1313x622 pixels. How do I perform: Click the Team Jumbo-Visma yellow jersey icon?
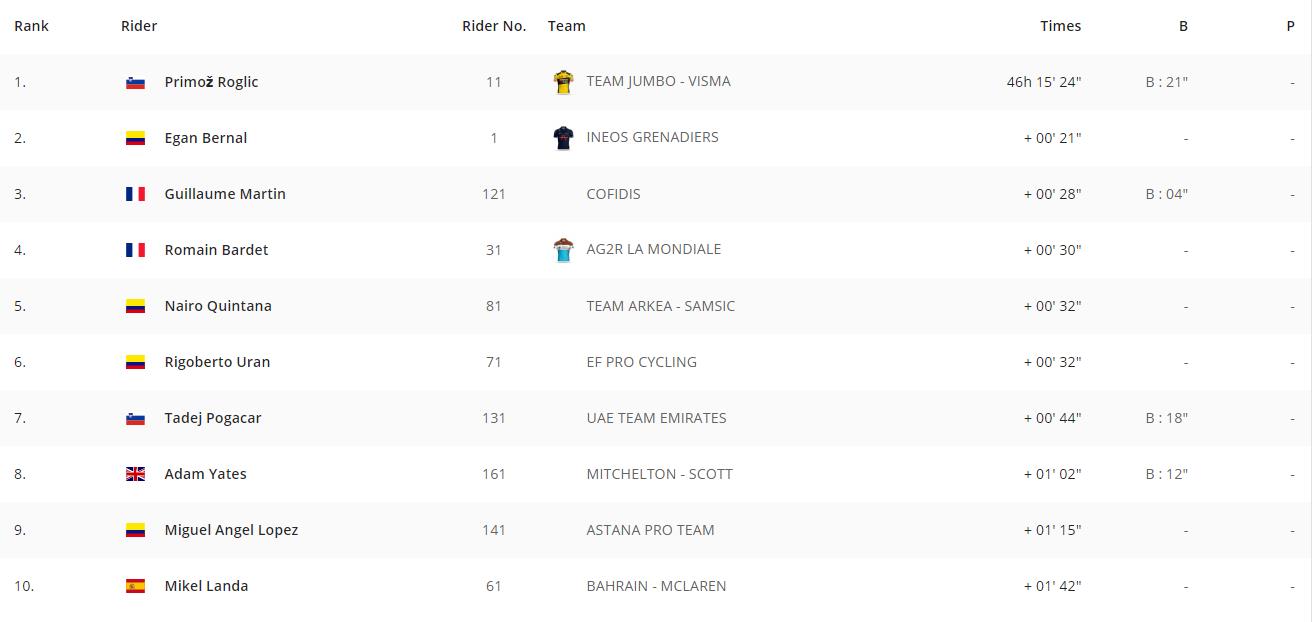click(x=563, y=82)
